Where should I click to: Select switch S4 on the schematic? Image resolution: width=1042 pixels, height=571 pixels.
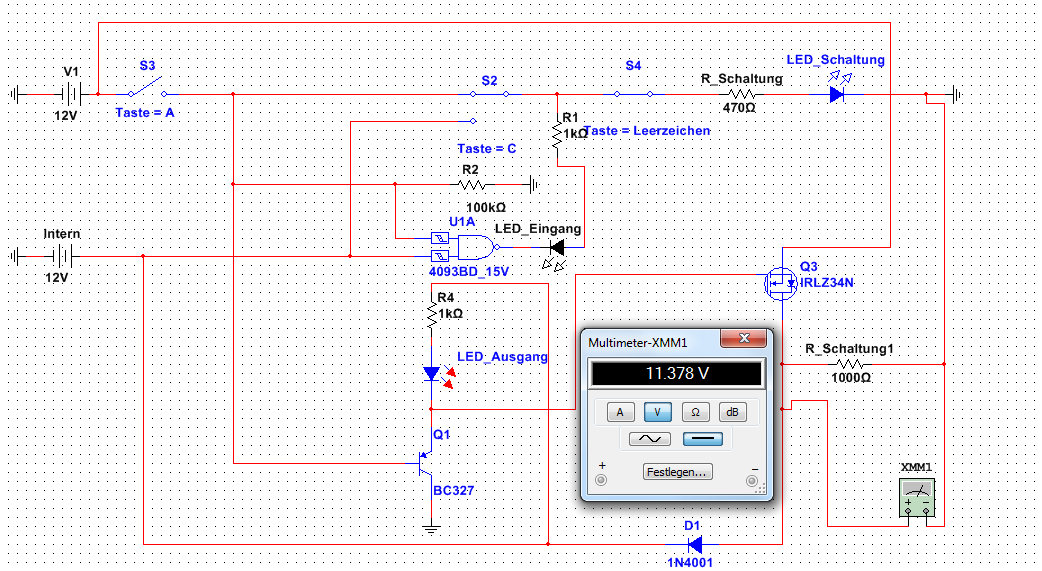tap(633, 94)
